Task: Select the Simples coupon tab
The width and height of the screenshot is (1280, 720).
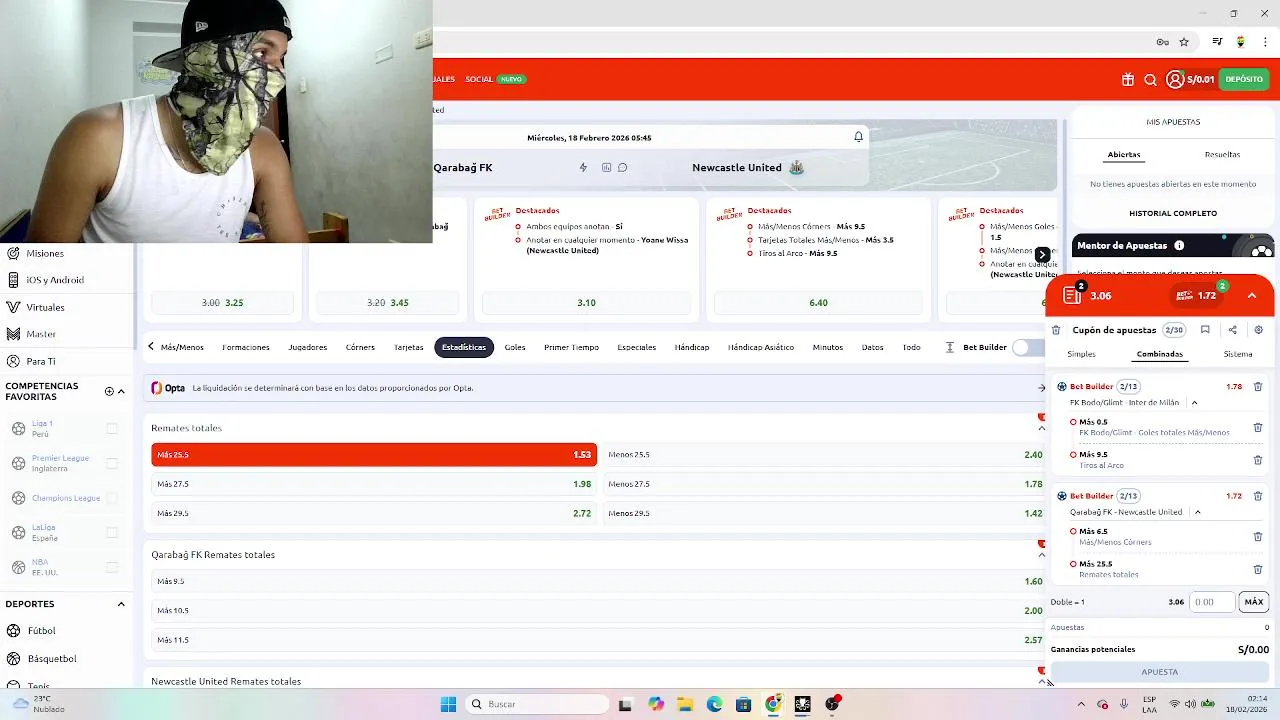Action: (x=1081, y=354)
